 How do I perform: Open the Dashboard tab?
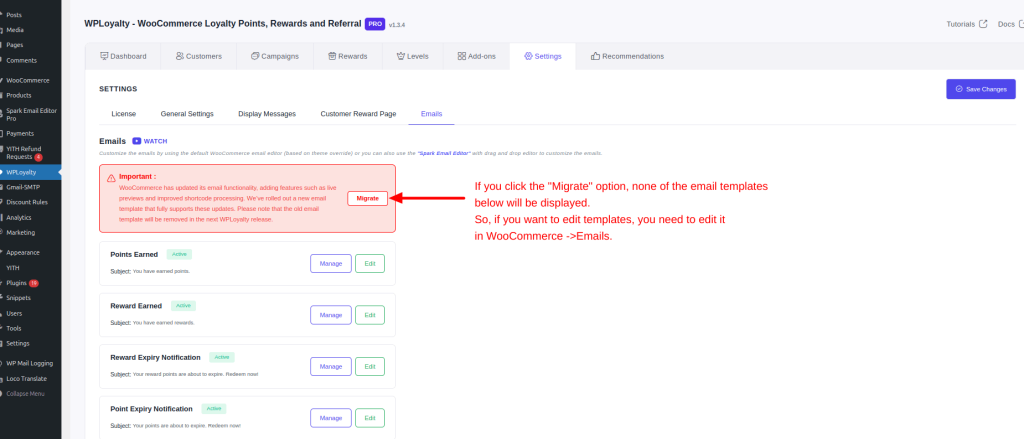[123, 56]
